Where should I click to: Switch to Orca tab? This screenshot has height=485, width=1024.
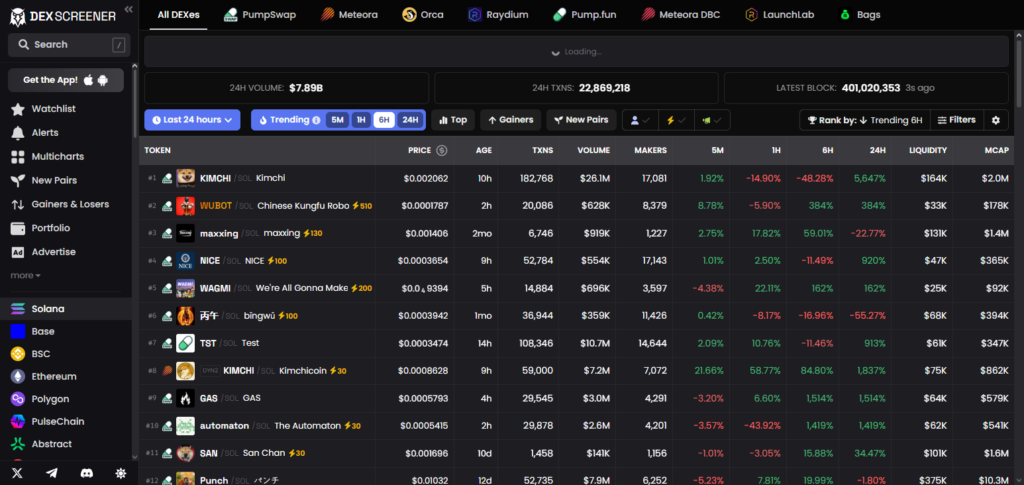click(423, 14)
